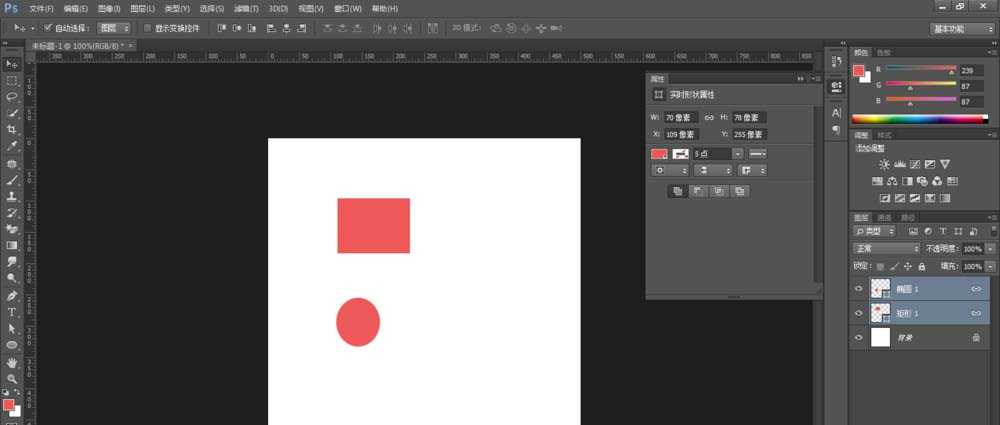The image size is (1000, 425).
Task: Toggle the 自动选择 checkbox
Action: point(47,28)
